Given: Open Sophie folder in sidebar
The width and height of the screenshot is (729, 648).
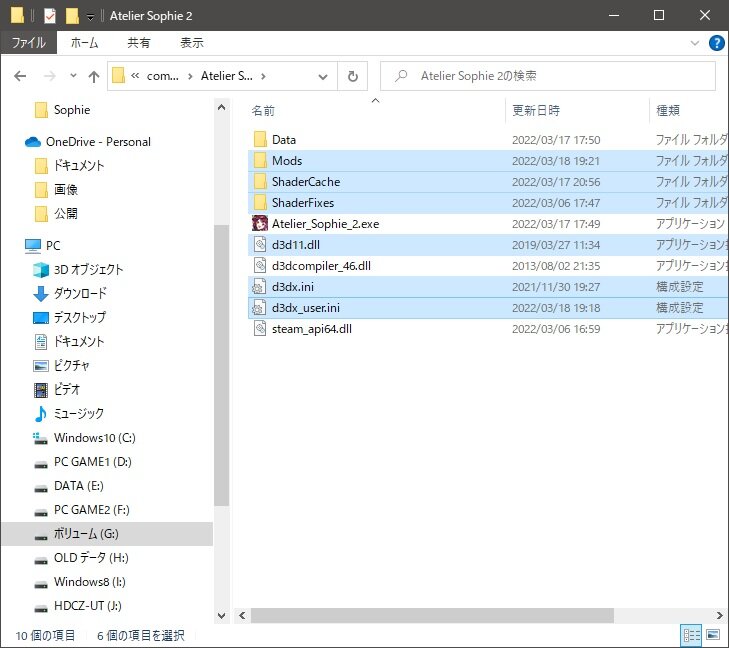Looking at the screenshot, I should (x=72, y=110).
